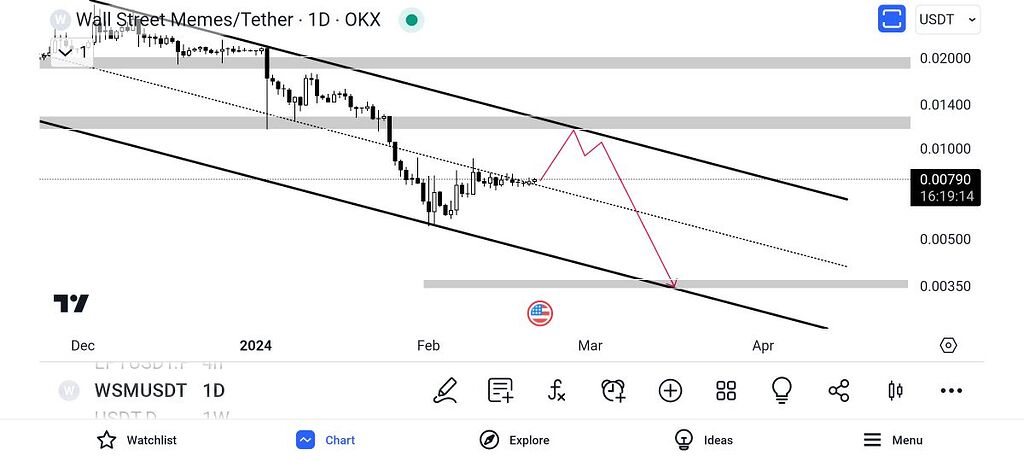Create an alert with the clock icon
Screen dimensions: 1024x460
click(613, 391)
